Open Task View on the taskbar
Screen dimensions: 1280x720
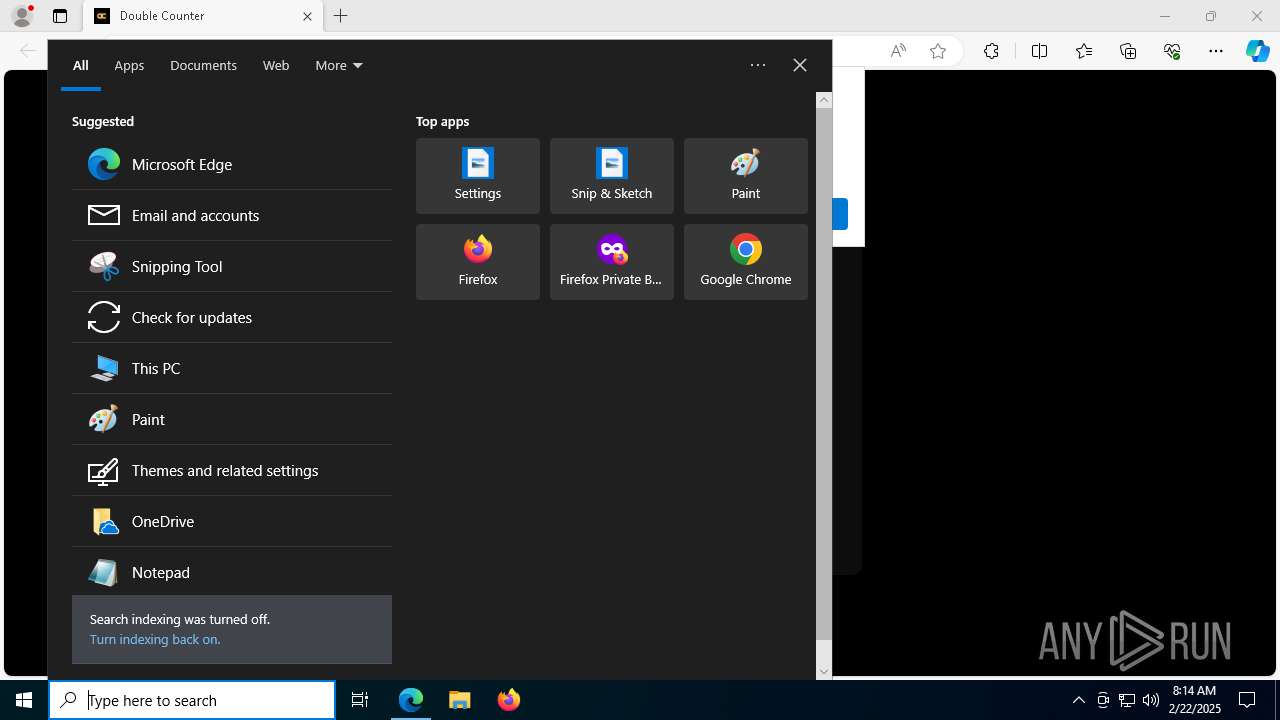(x=360, y=700)
